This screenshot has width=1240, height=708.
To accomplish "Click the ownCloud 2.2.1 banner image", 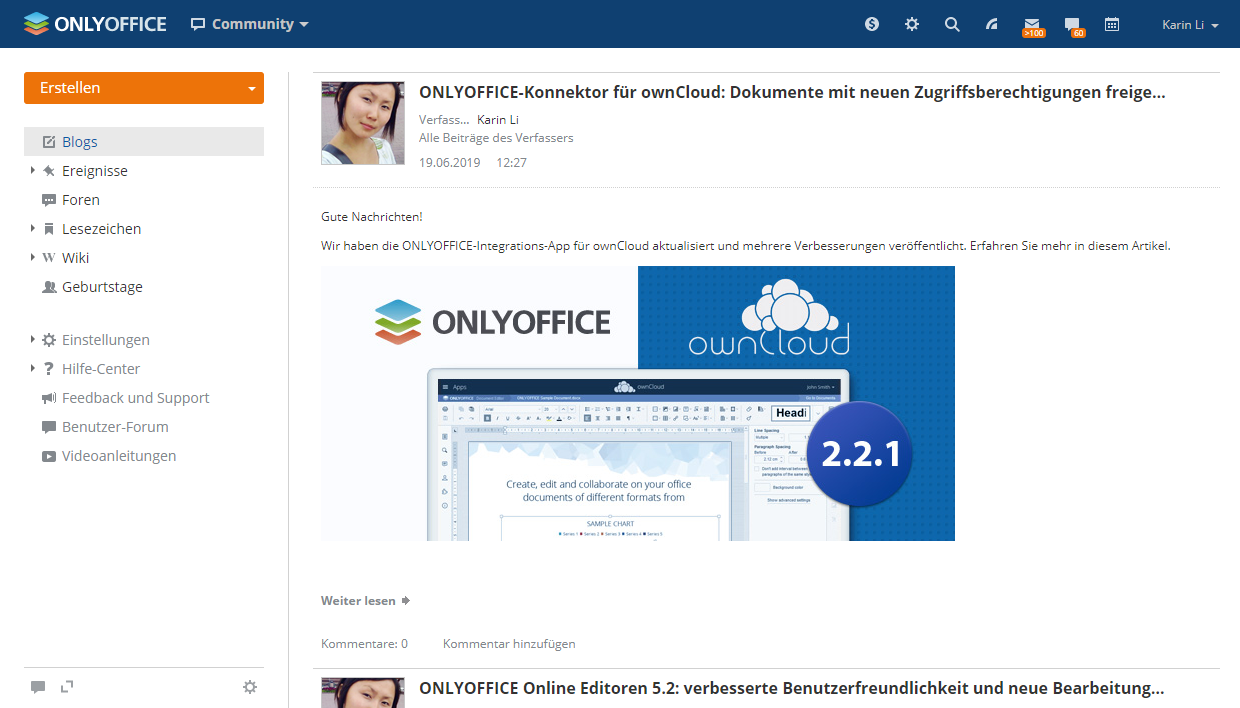I will pyautogui.click(x=638, y=403).
